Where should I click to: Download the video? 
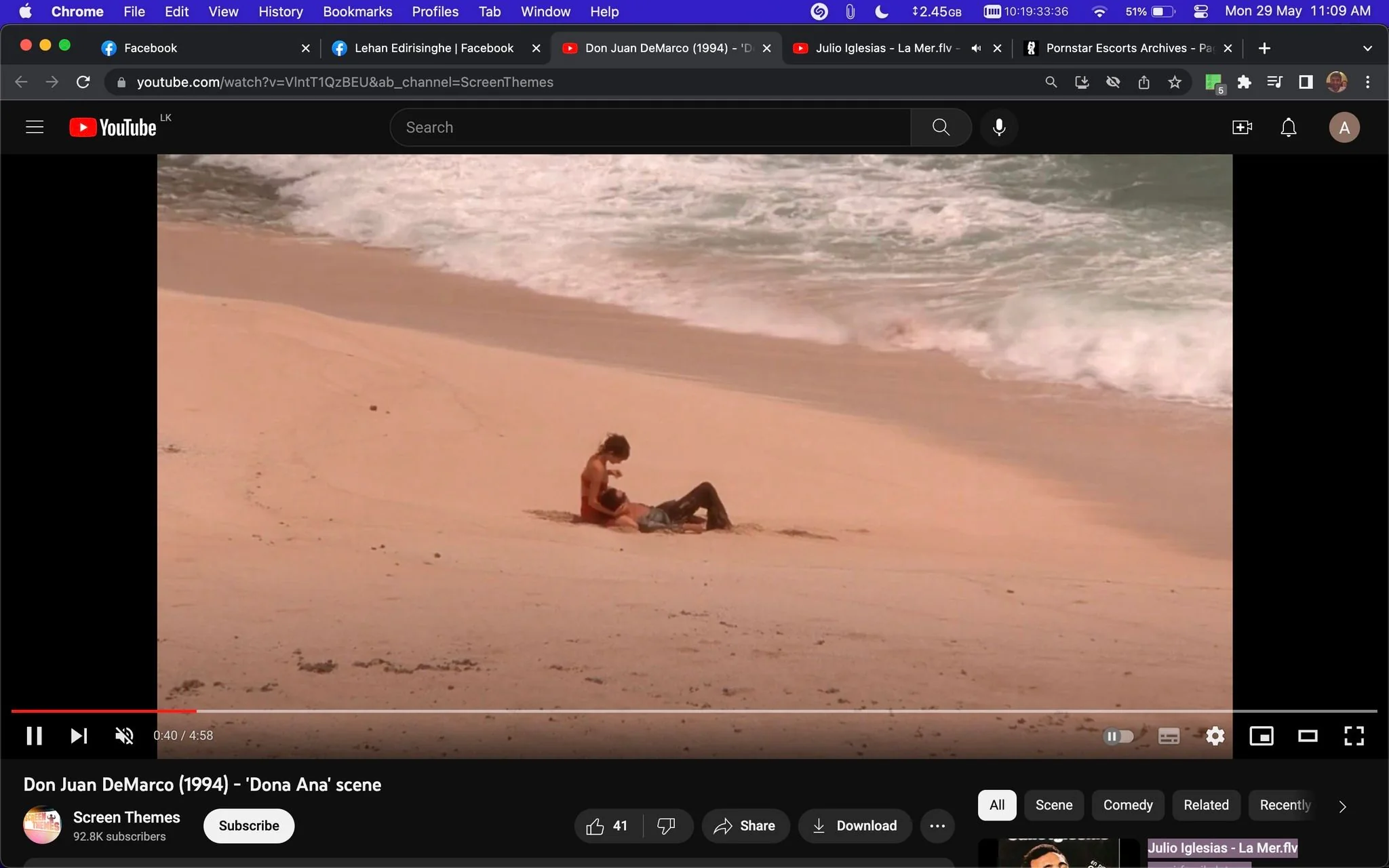point(855,826)
